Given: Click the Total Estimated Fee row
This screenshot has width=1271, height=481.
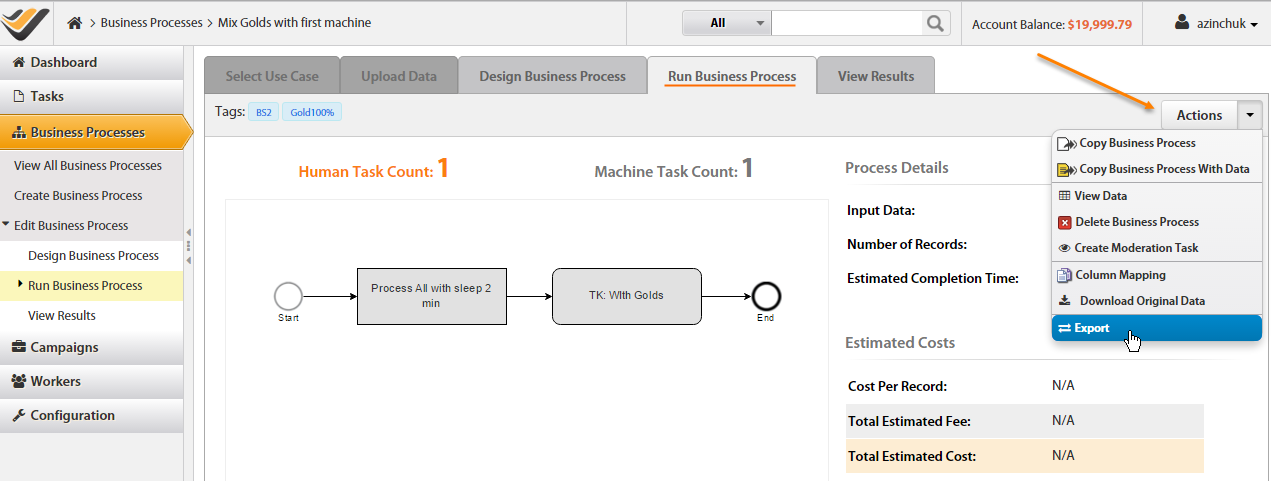Looking at the screenshot, I should click(1025, 421).
